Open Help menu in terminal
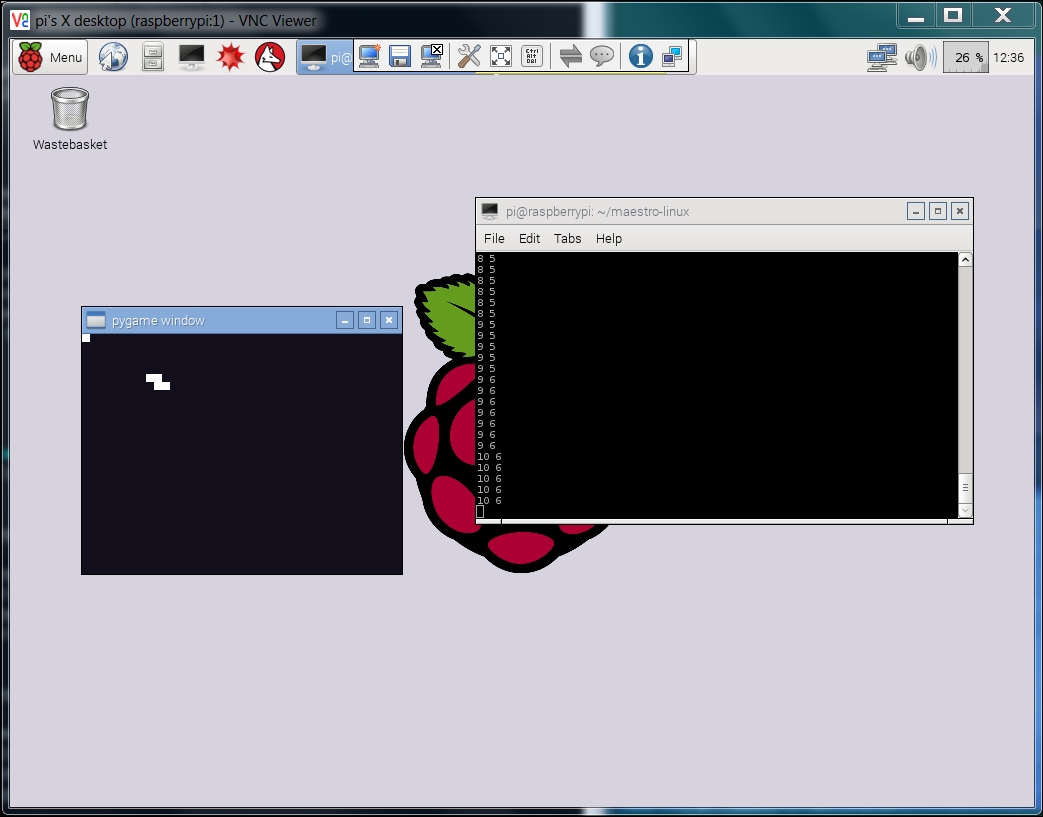The height and width of the screenshot is (817, 1043). tap(609, 238)
